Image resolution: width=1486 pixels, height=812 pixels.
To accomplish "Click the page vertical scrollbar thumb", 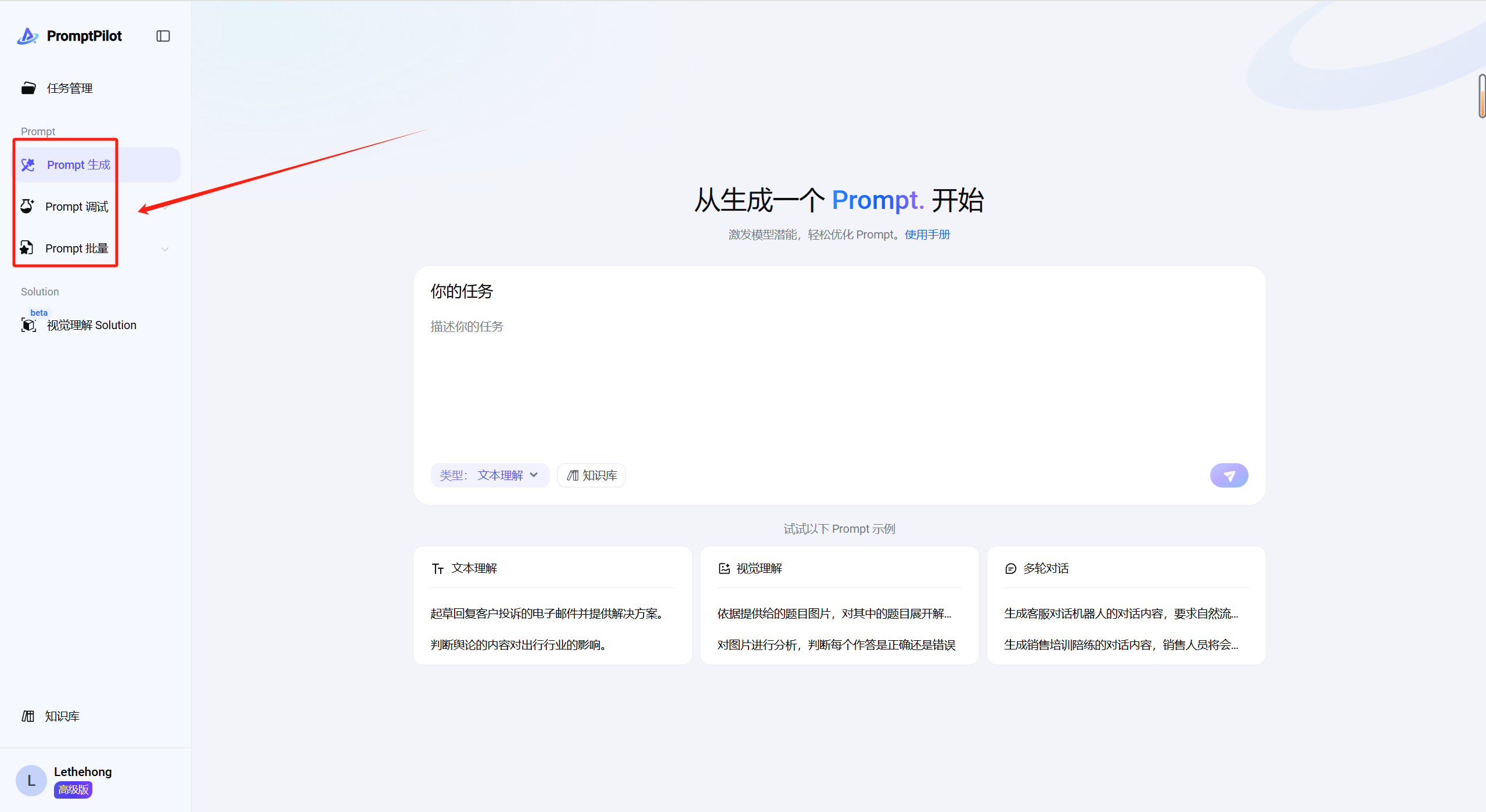I will (1481, 96).
